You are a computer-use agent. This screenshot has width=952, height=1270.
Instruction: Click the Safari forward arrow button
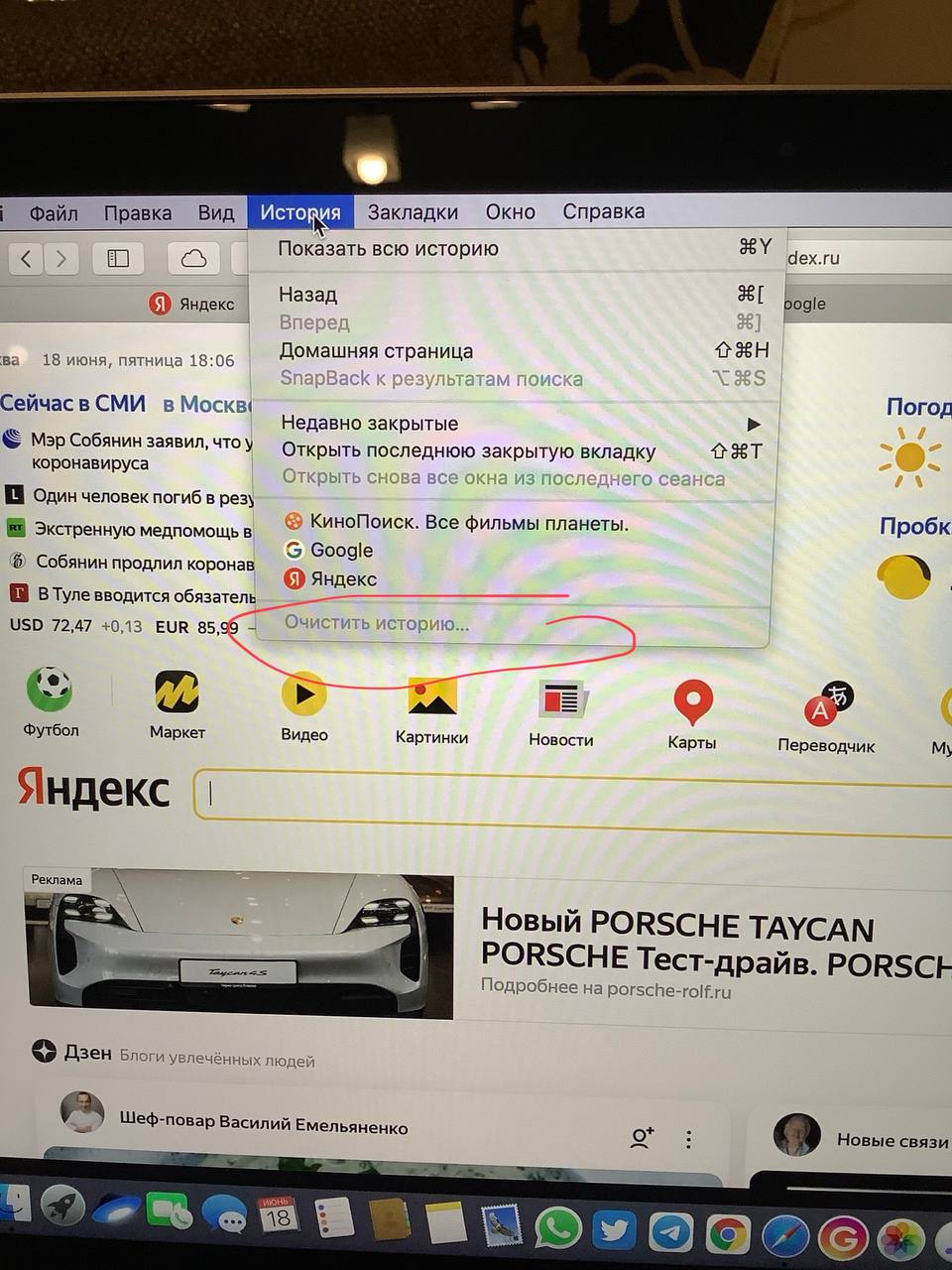pos(61,259)
